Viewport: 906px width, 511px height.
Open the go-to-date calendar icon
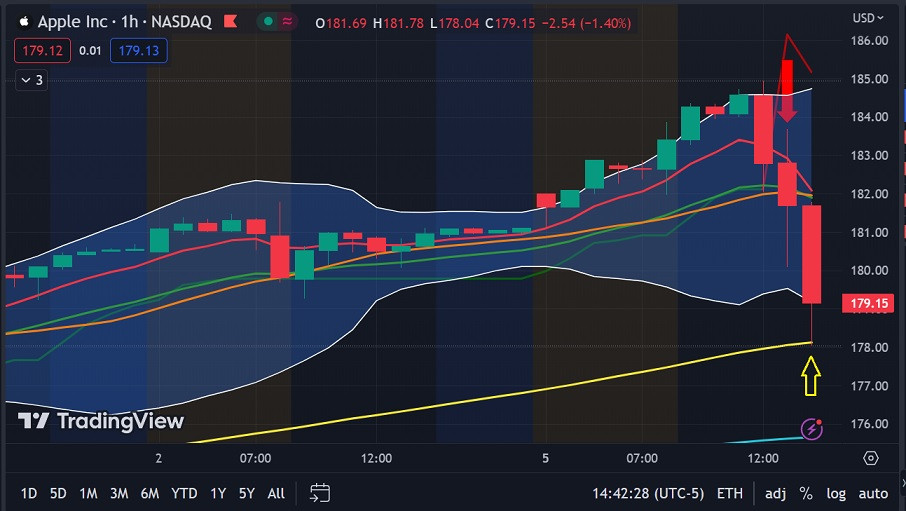pyautogui.click(x=320, y=493)
